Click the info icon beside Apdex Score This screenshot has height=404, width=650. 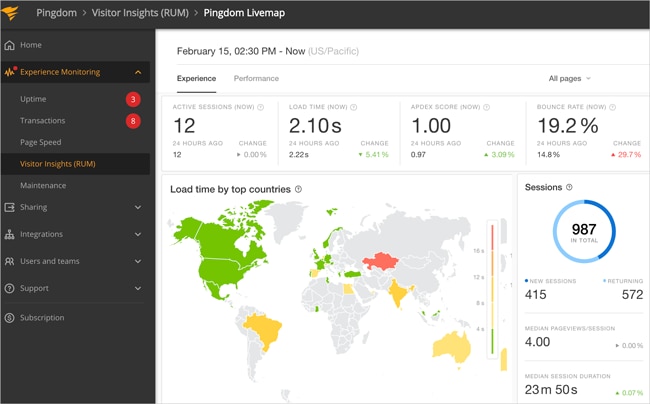click(487, 107)
